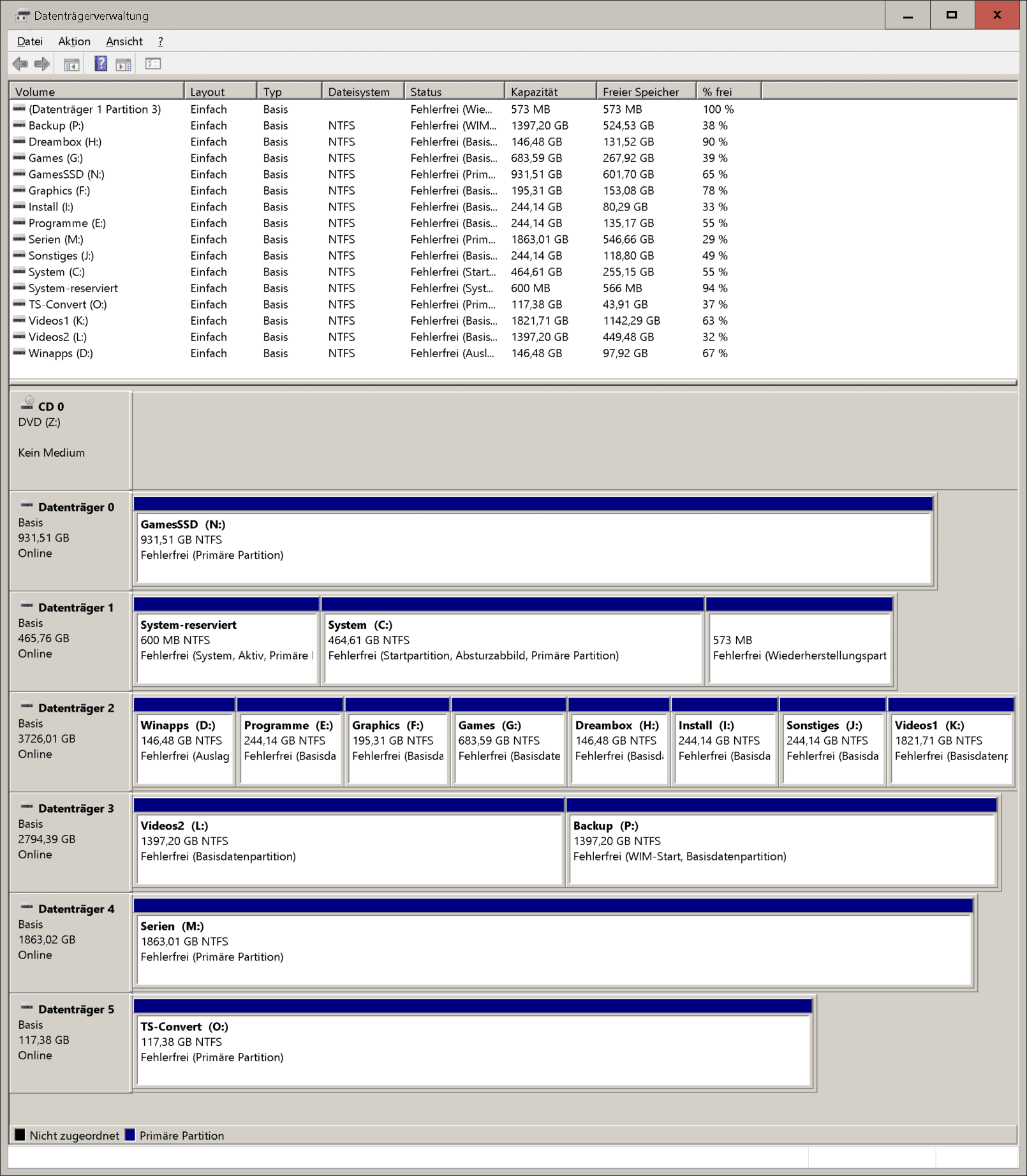Sort by the Status column header
The height and width of the screenshot is (1176, 1027).
point(455,92)
